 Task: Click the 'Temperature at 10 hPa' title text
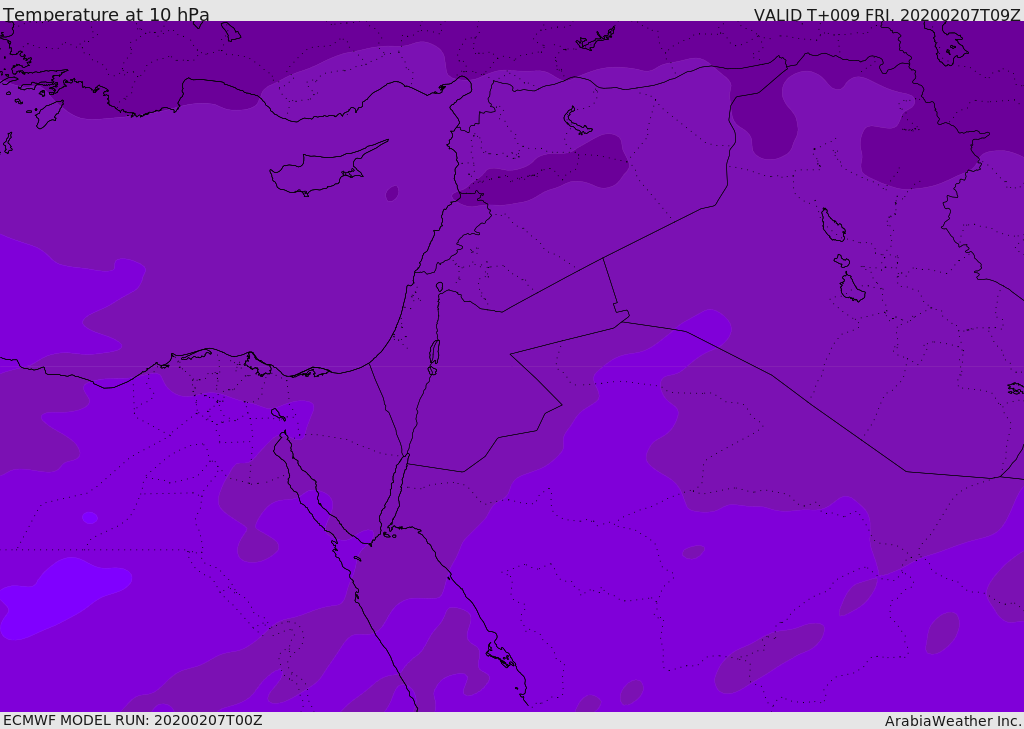(x=106, y=14)
